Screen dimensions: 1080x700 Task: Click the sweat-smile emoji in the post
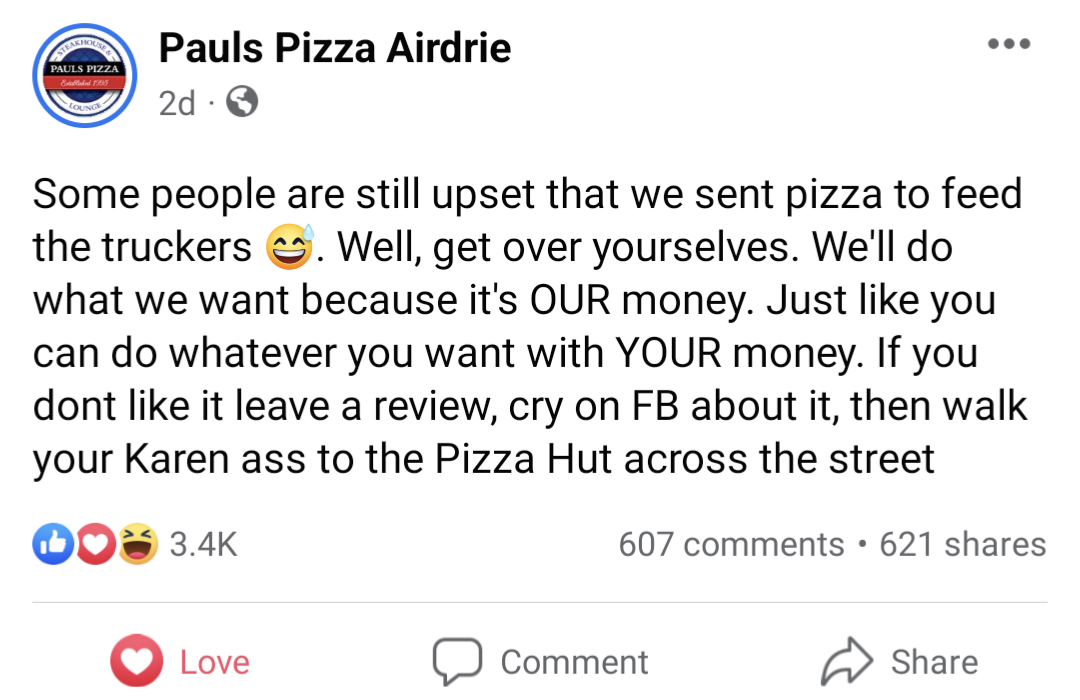[x=292, y=247]
